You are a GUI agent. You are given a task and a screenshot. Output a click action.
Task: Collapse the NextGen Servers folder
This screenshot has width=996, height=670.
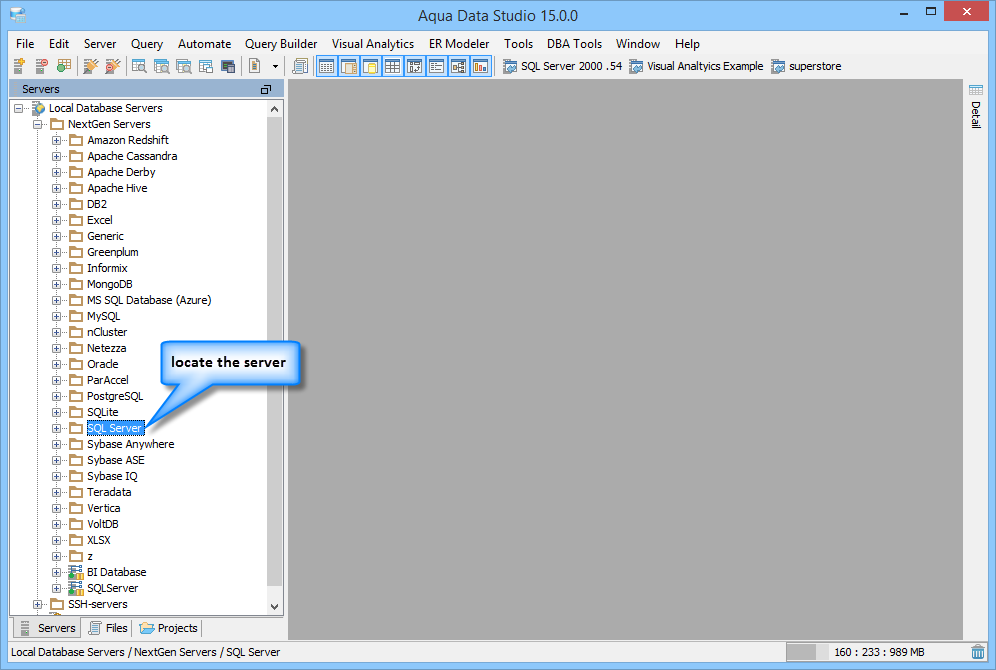(x=37, y=124)
